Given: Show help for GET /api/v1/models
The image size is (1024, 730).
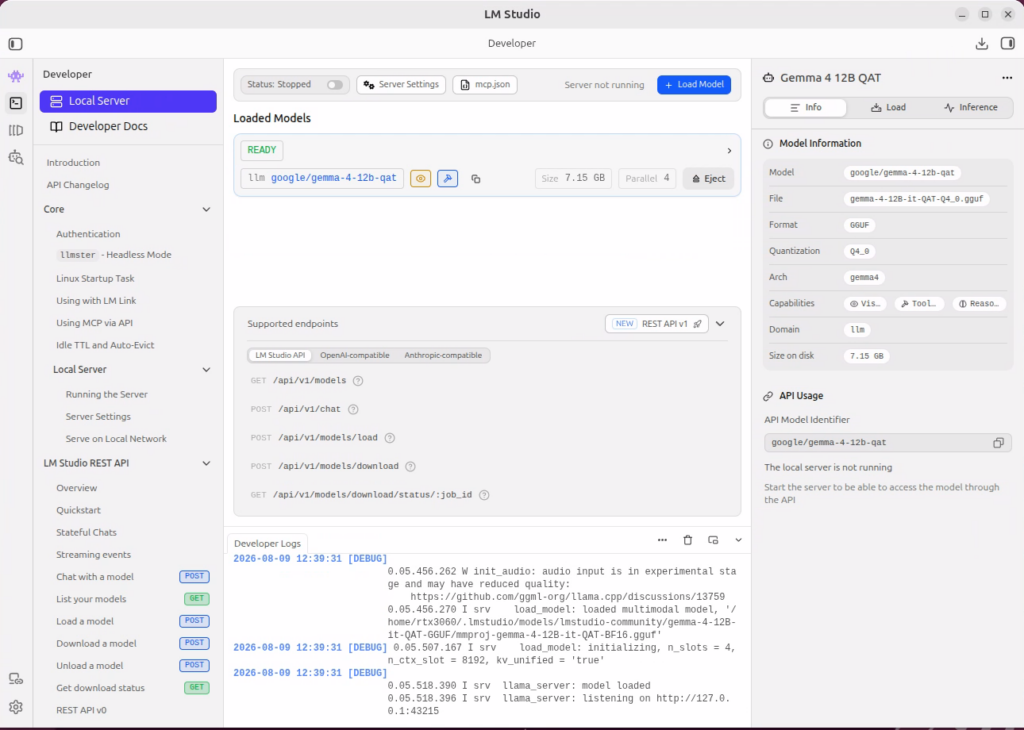Looking at the screenshot, I should coord(358,381).
